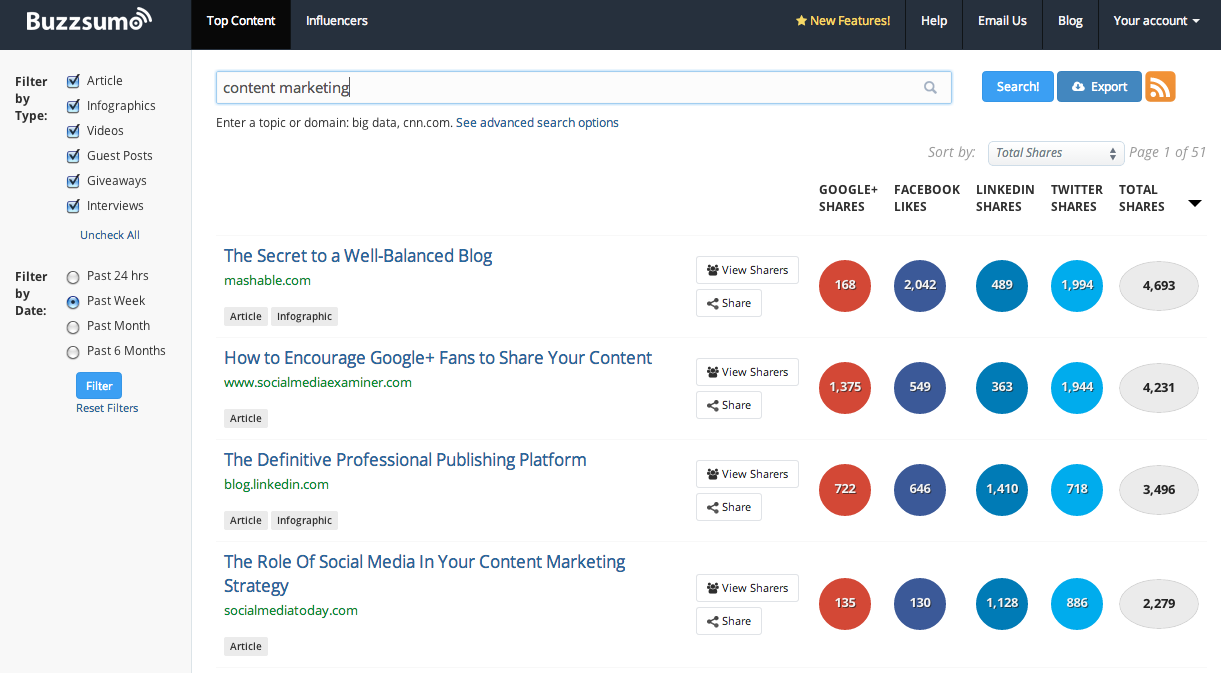Click Facebook likes circle showing 549
Image resolution: width=1221 pixels, height=673 pixels.
click(x=920, y=387)
